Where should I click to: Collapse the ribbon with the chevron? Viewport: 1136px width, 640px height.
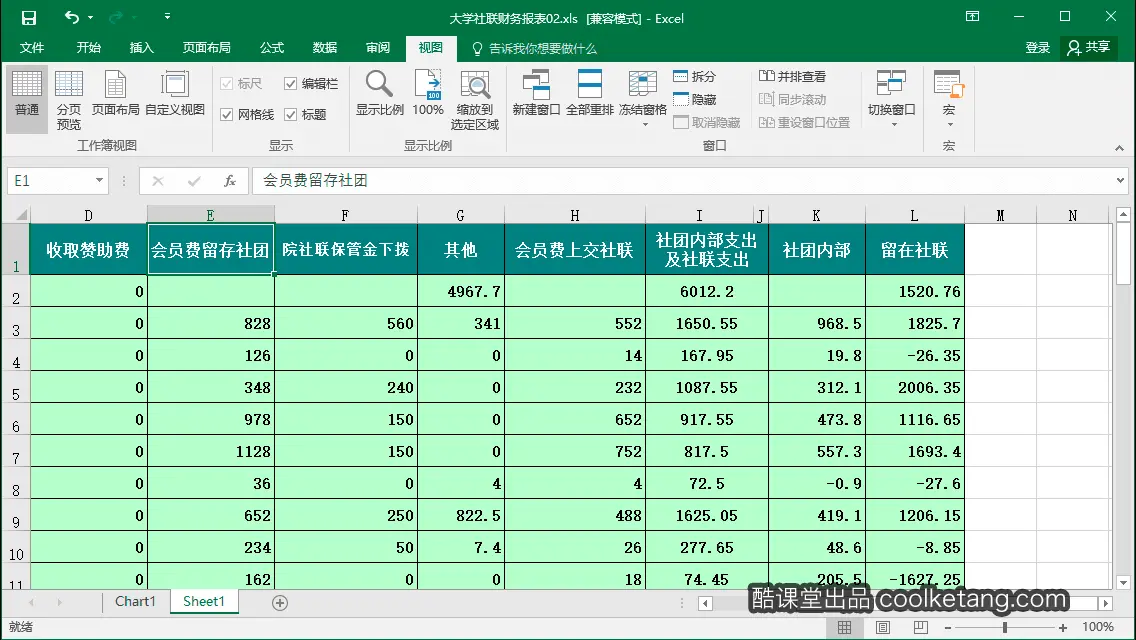(x=1119, y=148)
